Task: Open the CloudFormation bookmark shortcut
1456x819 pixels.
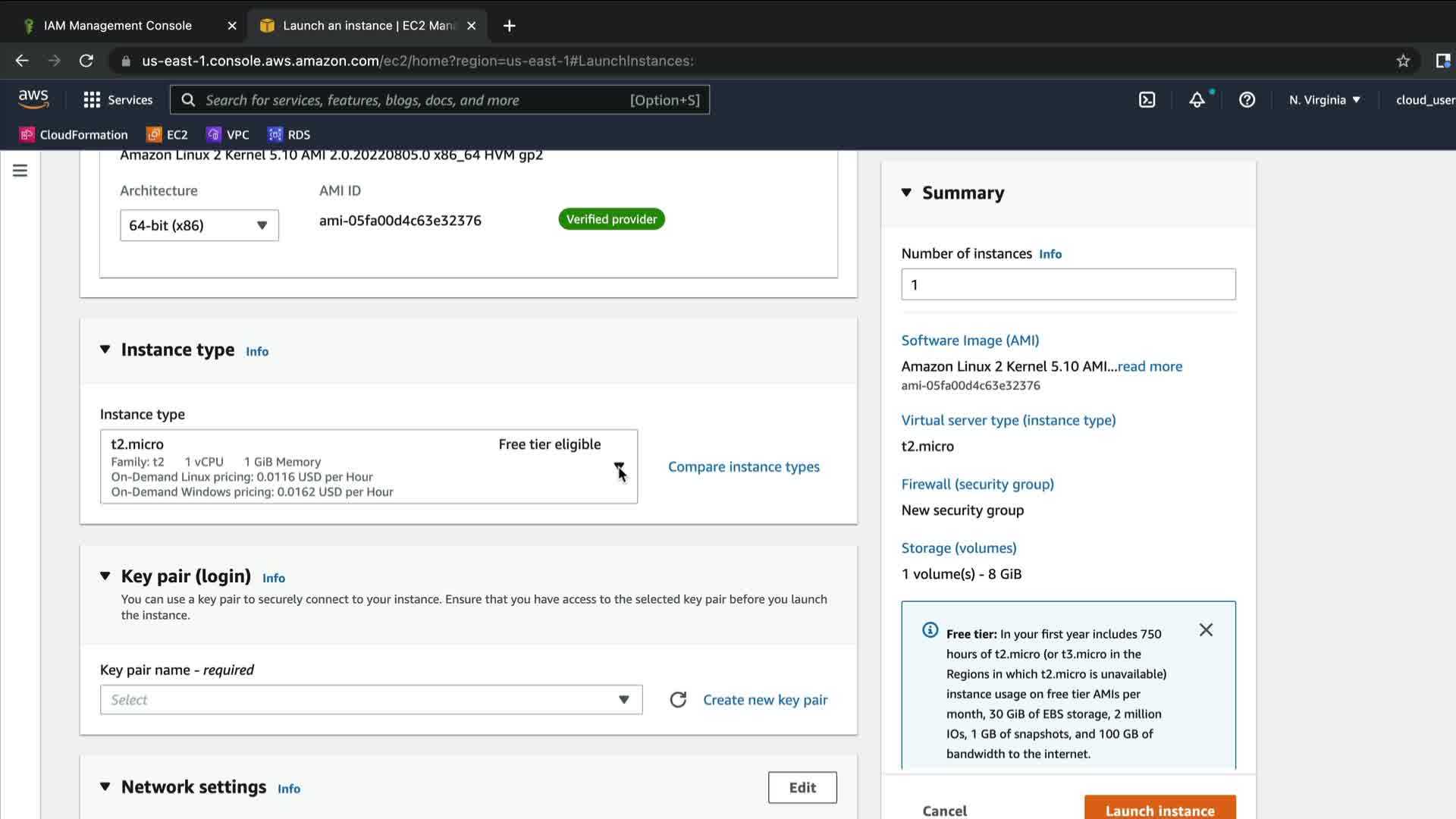Action: 74,135
